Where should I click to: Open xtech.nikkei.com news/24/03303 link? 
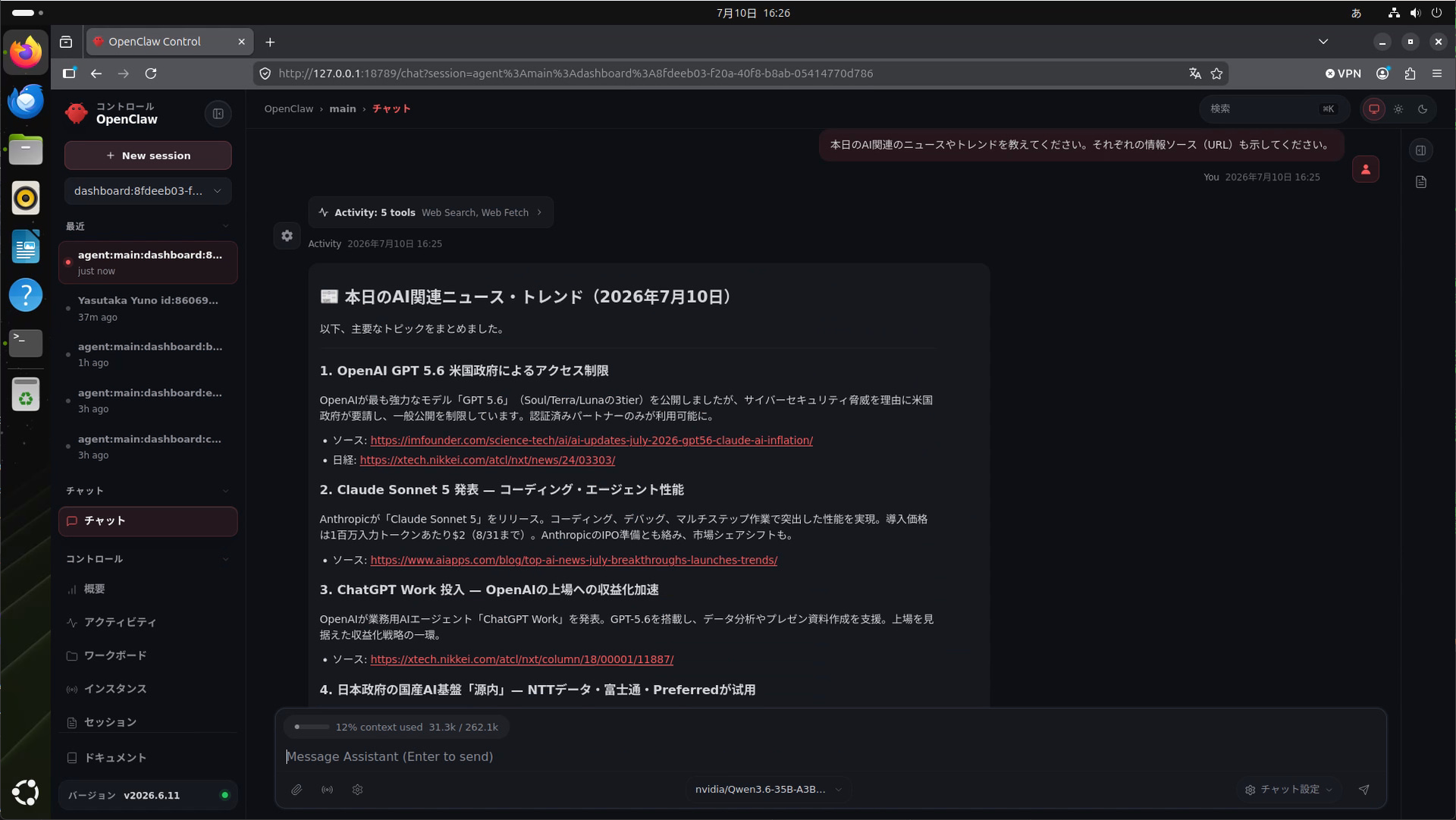[488, 460]
